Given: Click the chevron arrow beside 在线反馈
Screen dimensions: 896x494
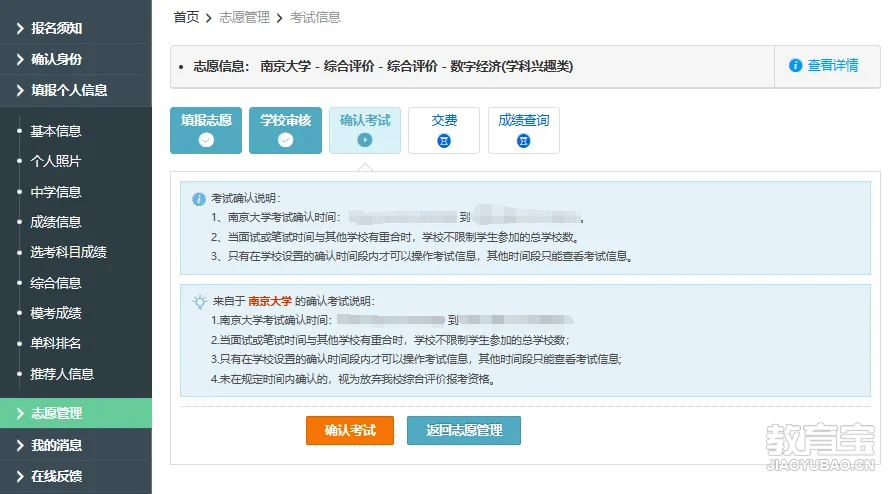Looking at the screenshot, I should point(20,476).
